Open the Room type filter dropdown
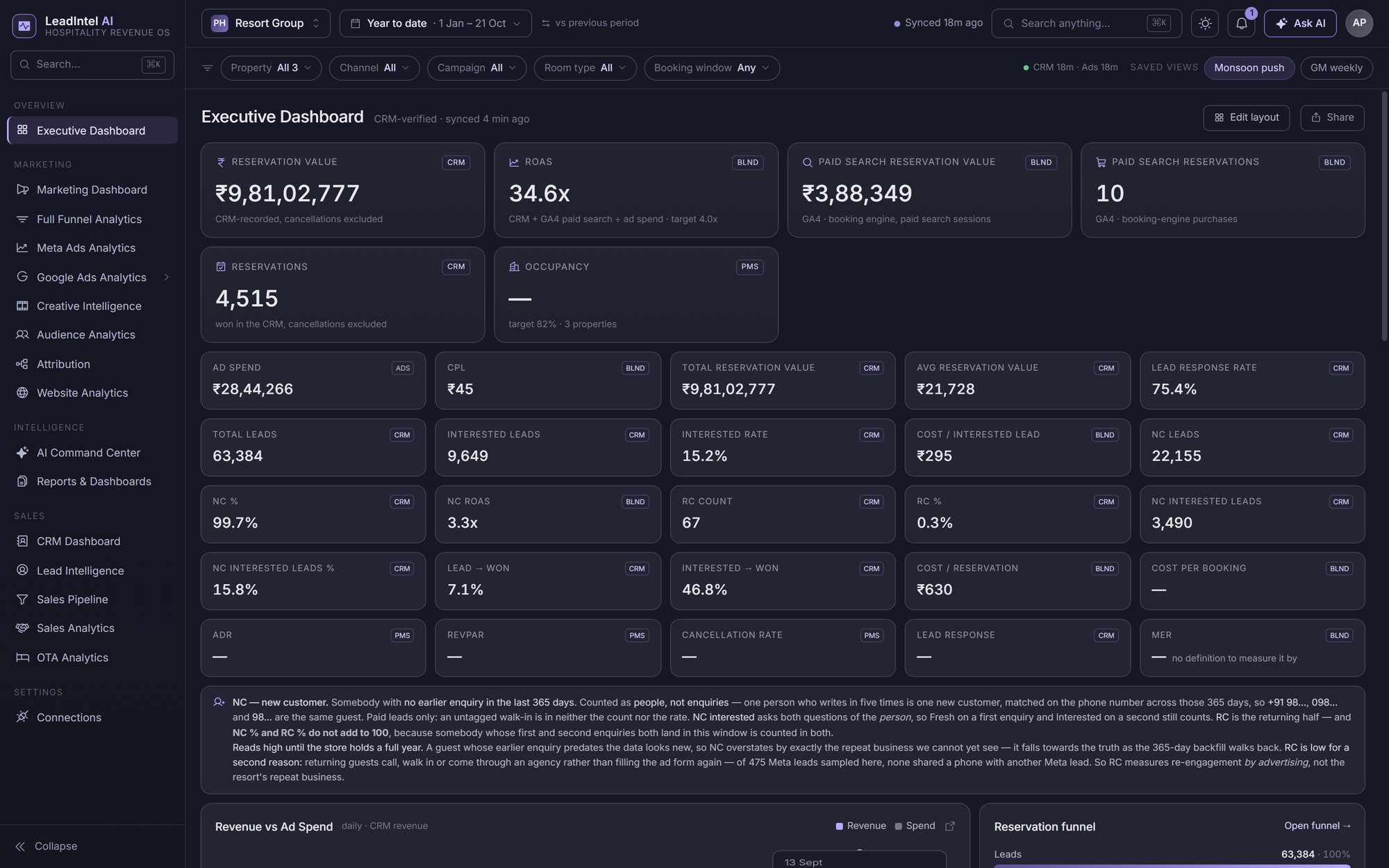This screenshot has height=868, width=1389. [585, 68]
